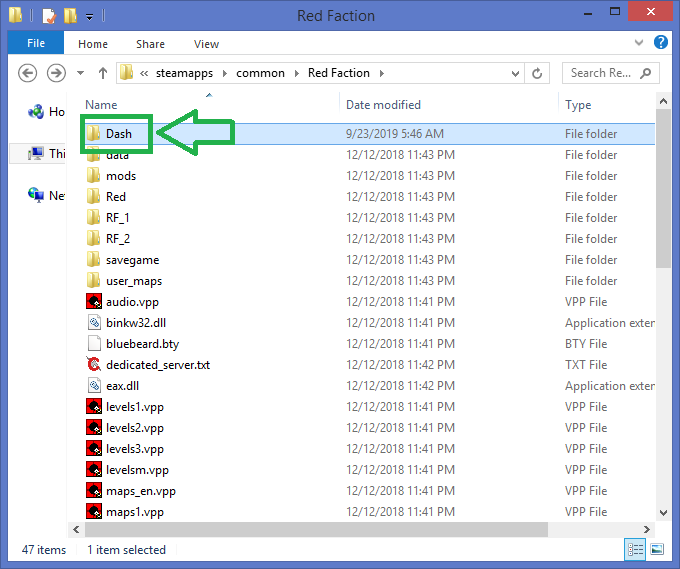Image resolution: width=680 pixels, height=569 pixels.
Task: Expand the ribbon with the chevron
Action: pos(643,44)
